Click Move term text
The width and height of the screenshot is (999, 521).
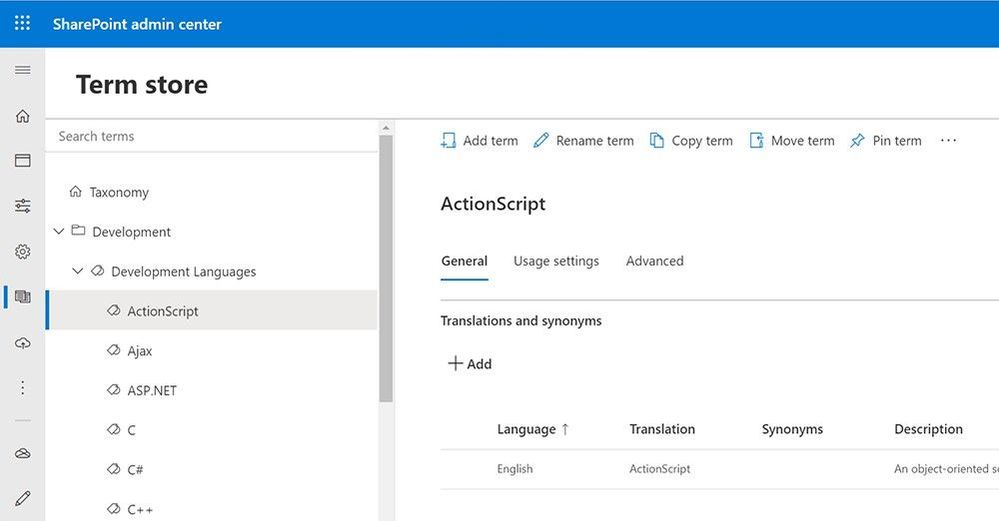pos(803,141)
